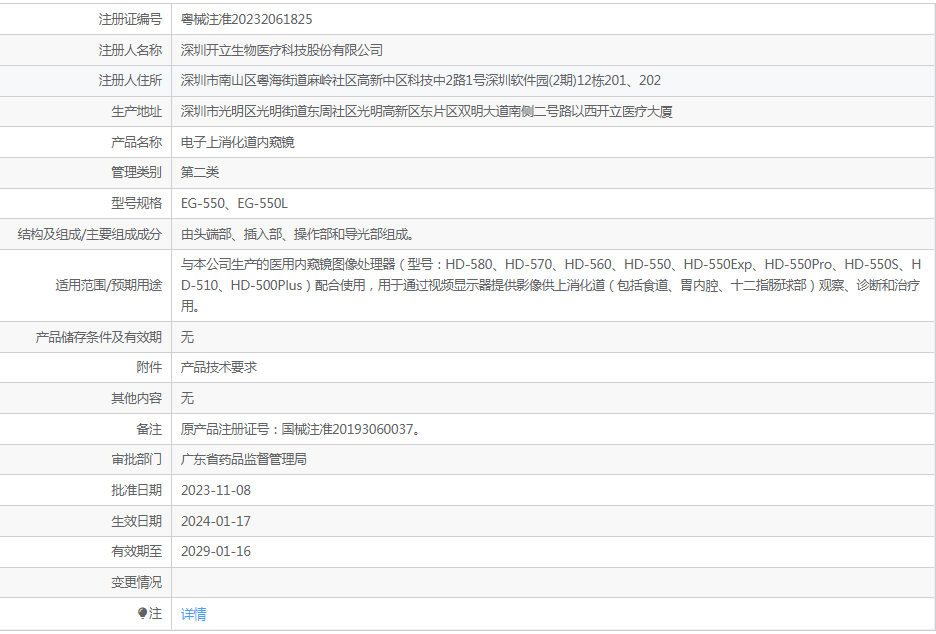Click 无 in the 产品储存条件及有效期 row
The image size is (936, 634).
[187, 337]
